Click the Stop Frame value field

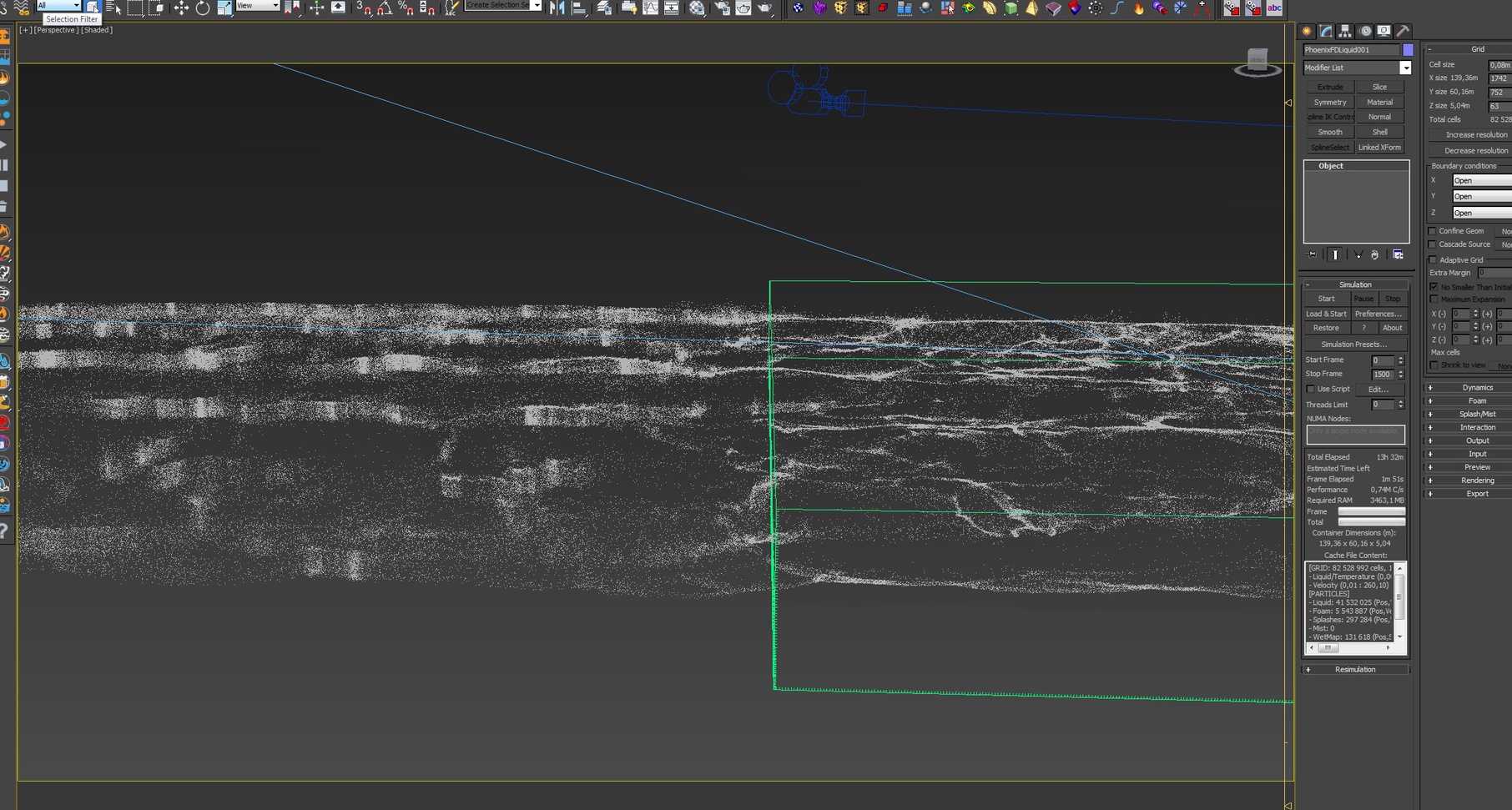[x=1383, y=375]
